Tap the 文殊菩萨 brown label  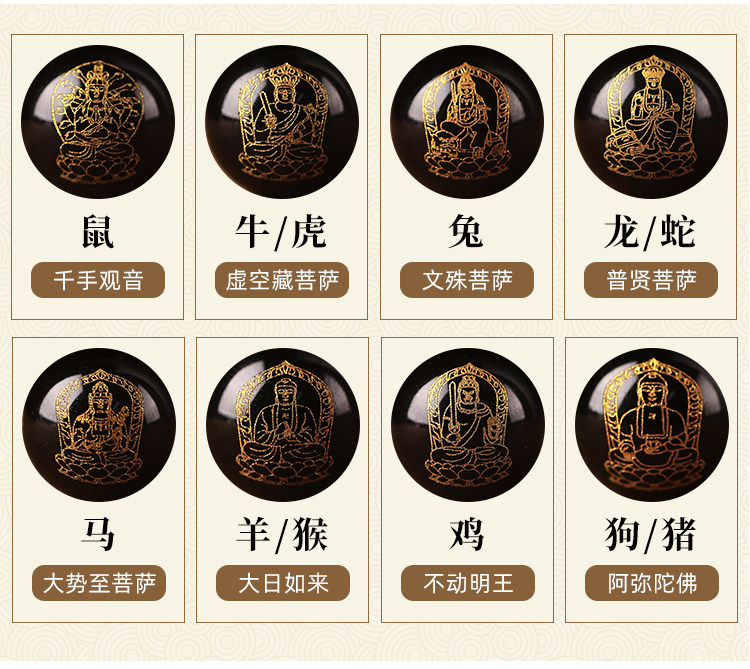tap(467, 280)
